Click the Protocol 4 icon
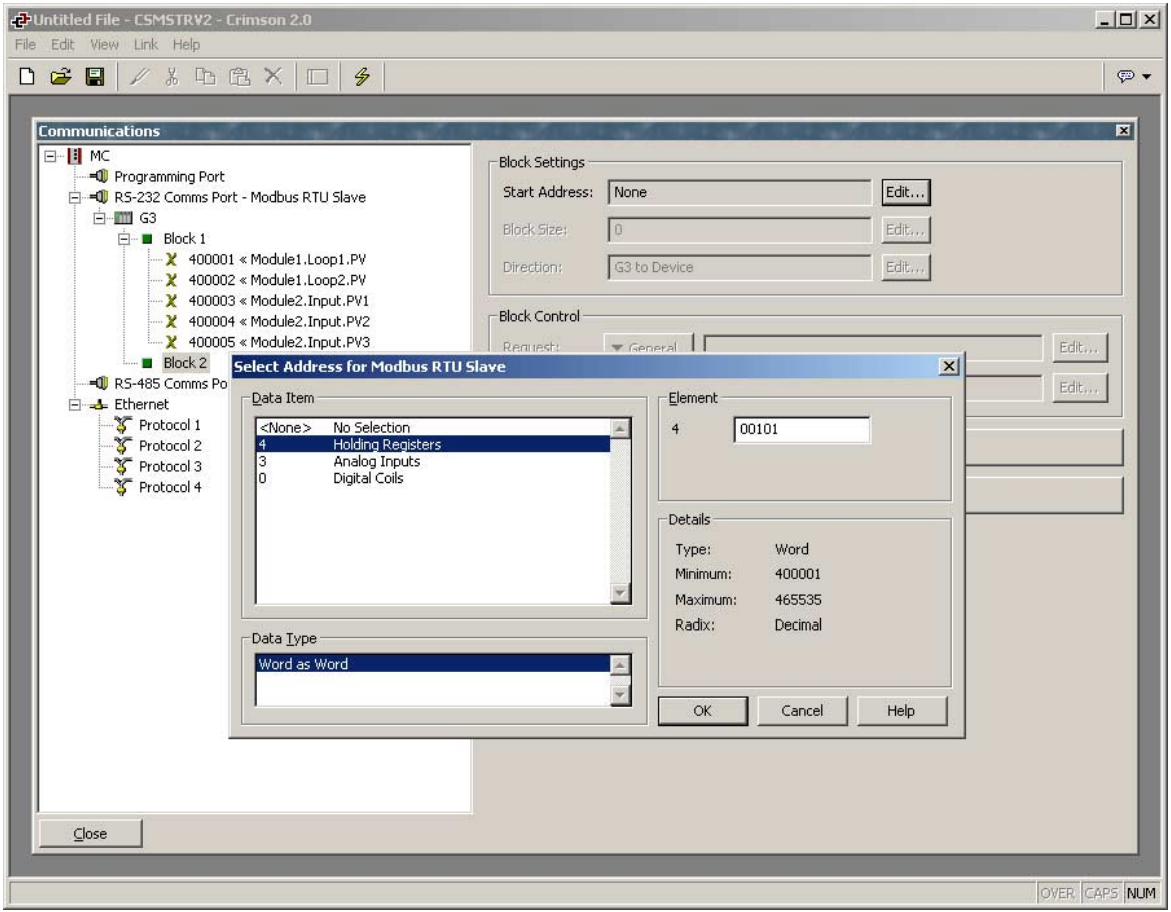 (123, 487)
